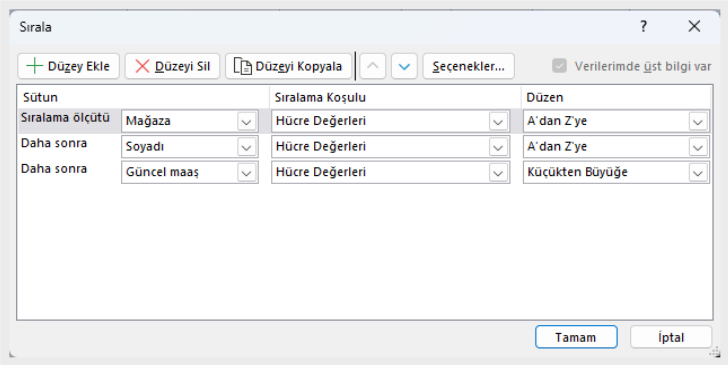The height and width of the screenshot is (365, 728).
Task: Copy level using Düzeyi Kopyala
Action: point(288,66)
